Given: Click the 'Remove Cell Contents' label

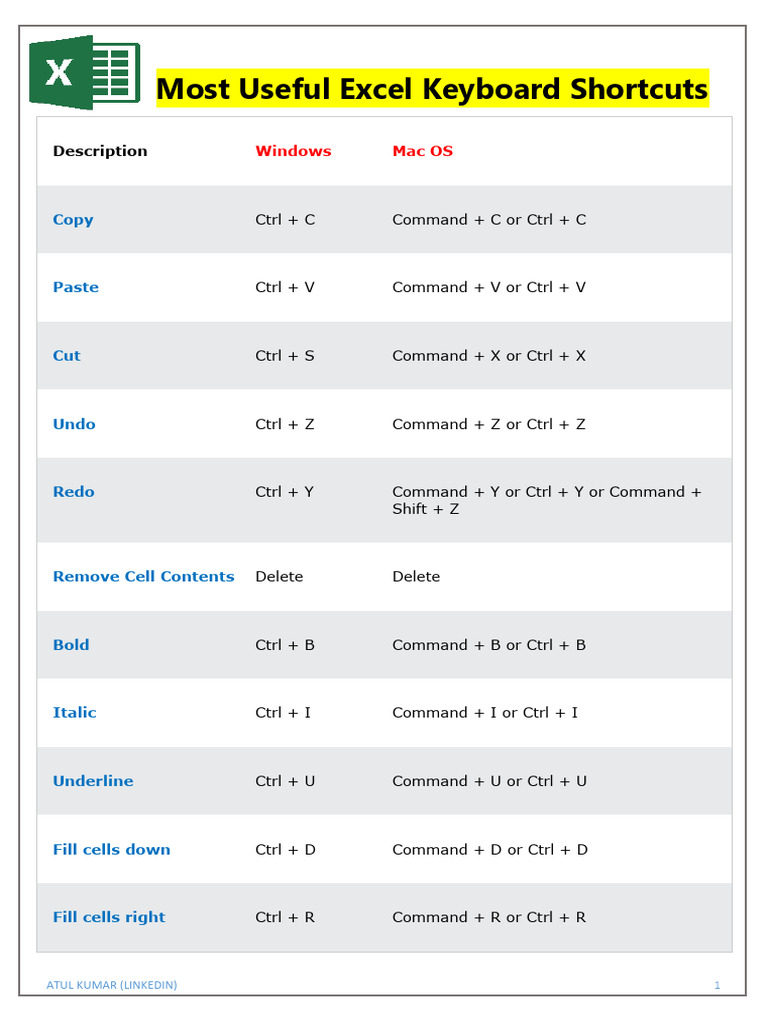Looking at the screenshot, I should tap(143, 576).
